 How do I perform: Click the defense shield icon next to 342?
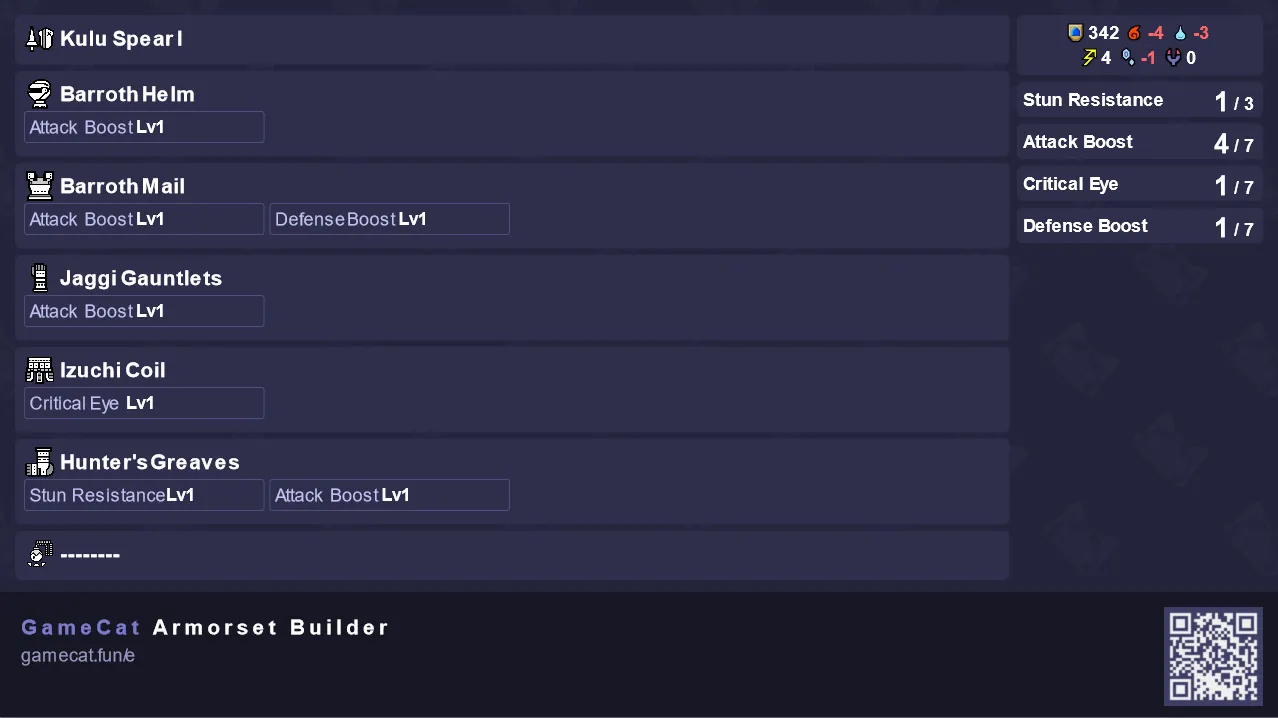1076,33
